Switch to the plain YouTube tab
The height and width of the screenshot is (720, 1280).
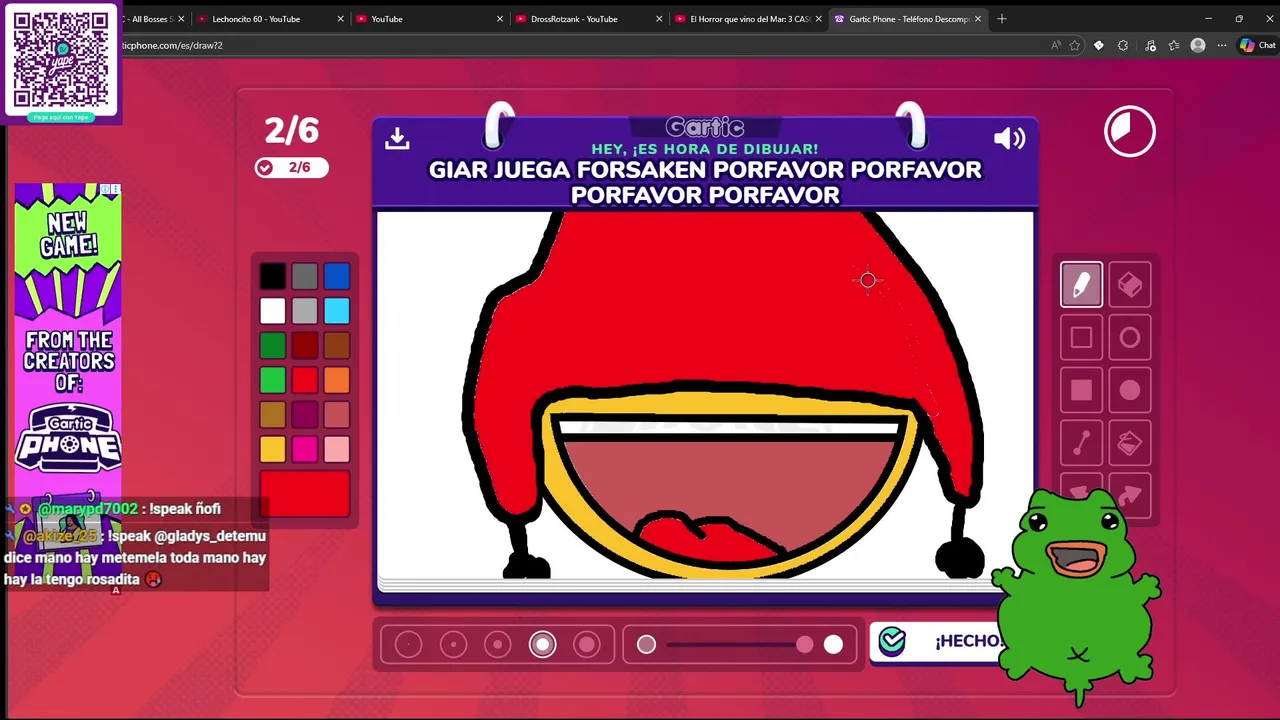point(428,19)
